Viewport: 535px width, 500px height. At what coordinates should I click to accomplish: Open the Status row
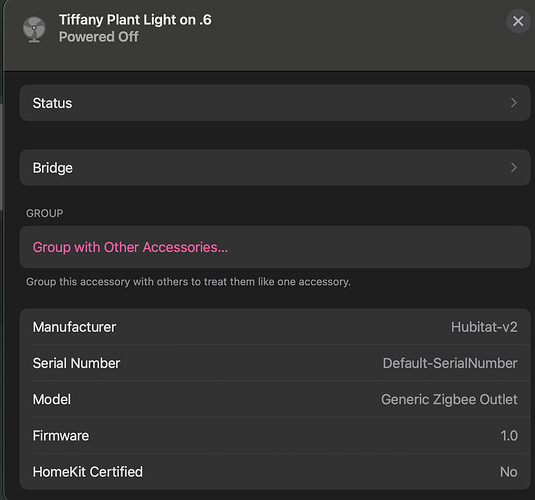click(x=275, y=103)
